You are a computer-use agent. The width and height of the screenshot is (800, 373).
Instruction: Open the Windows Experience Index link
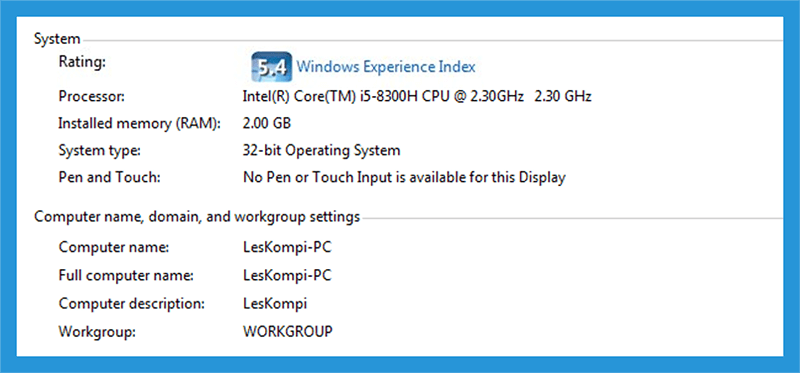click(386, 67)
